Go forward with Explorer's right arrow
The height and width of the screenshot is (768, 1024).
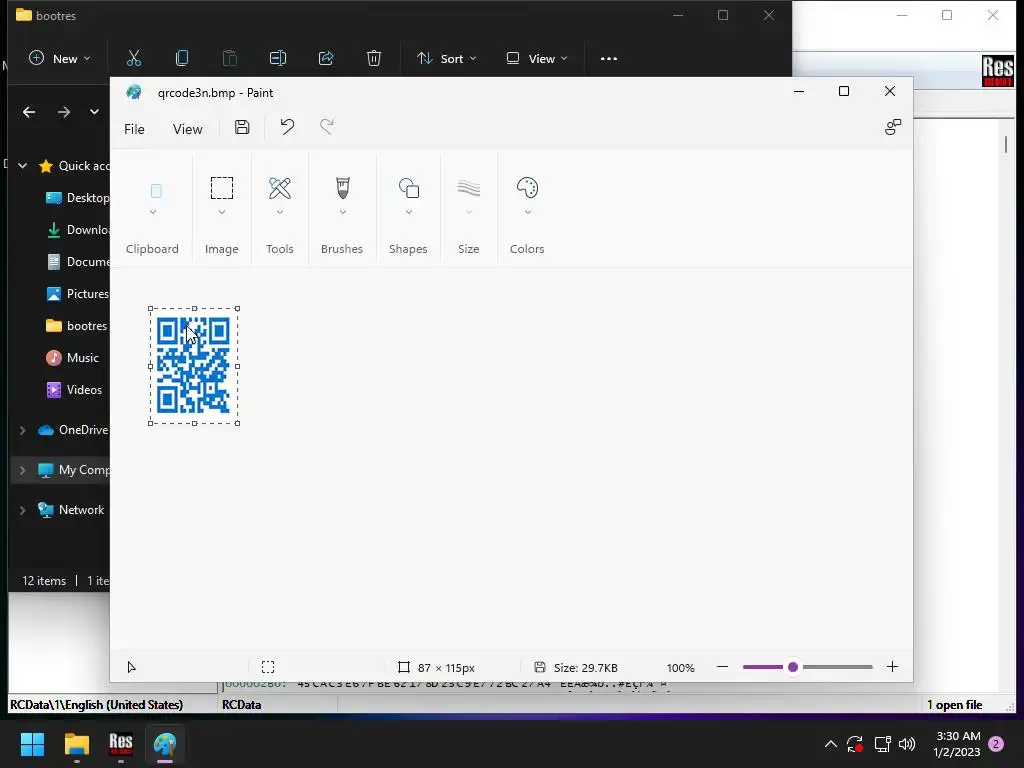(x=63, y=112)
